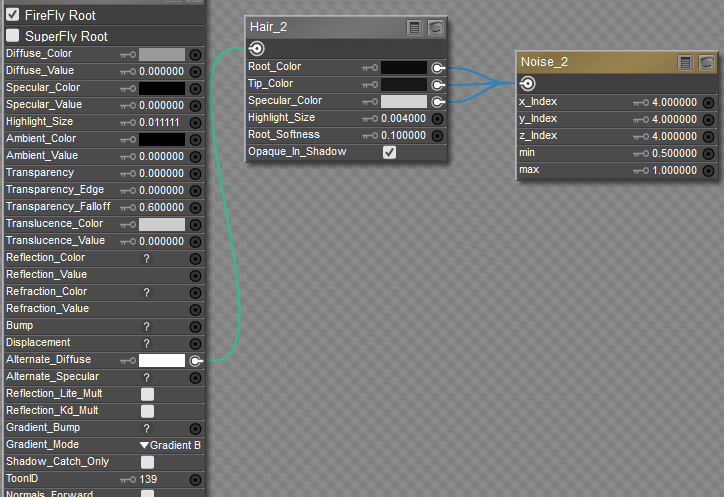Screen dimensions: 724x497
Task: Click the Noise_2 node parameter list icon
Action: (685, 63)
